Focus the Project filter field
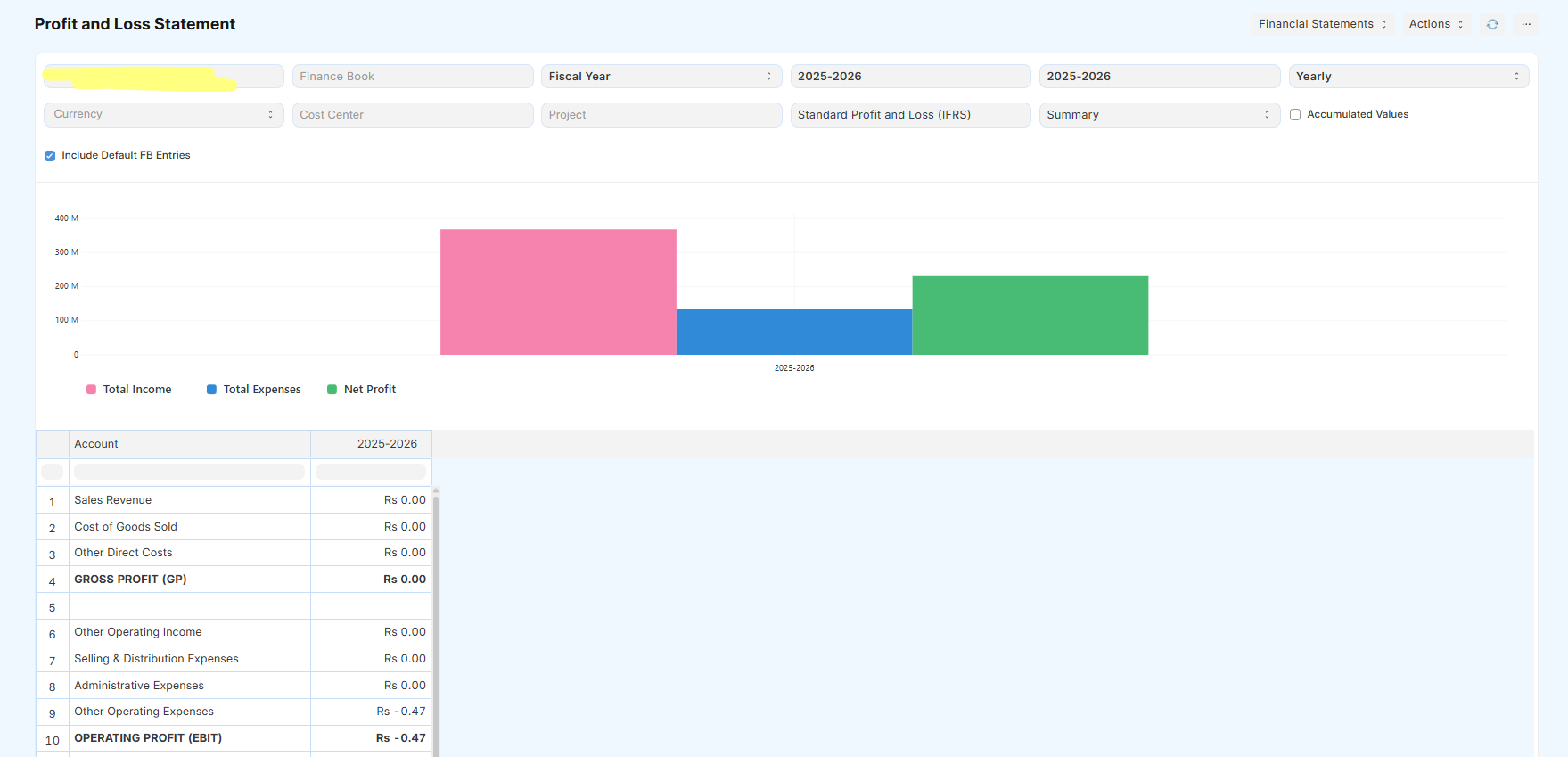 click(x=661, y=115)
